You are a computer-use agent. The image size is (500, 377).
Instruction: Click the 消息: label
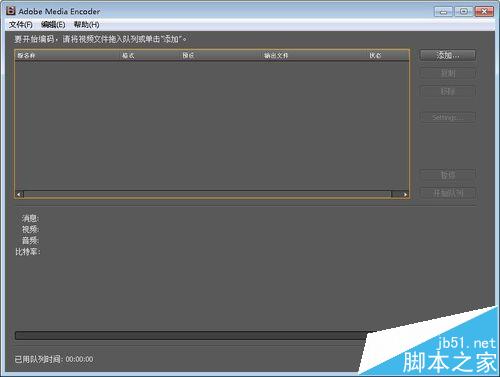click(30, 218)
